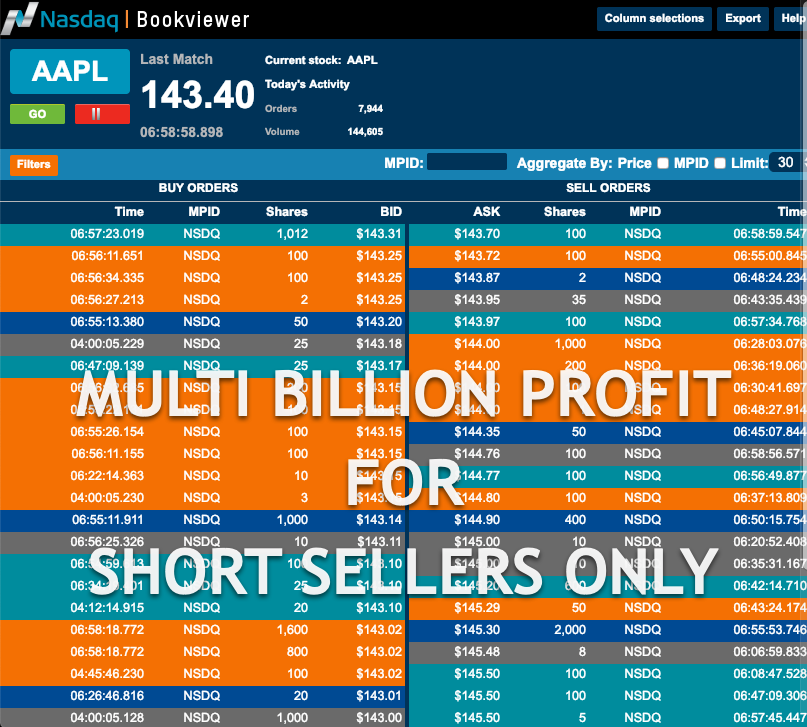The image size is (807, 727).
Task: Click the 2,000 shares sell cell
Action: pyautogui.click(x=570, y=630)
